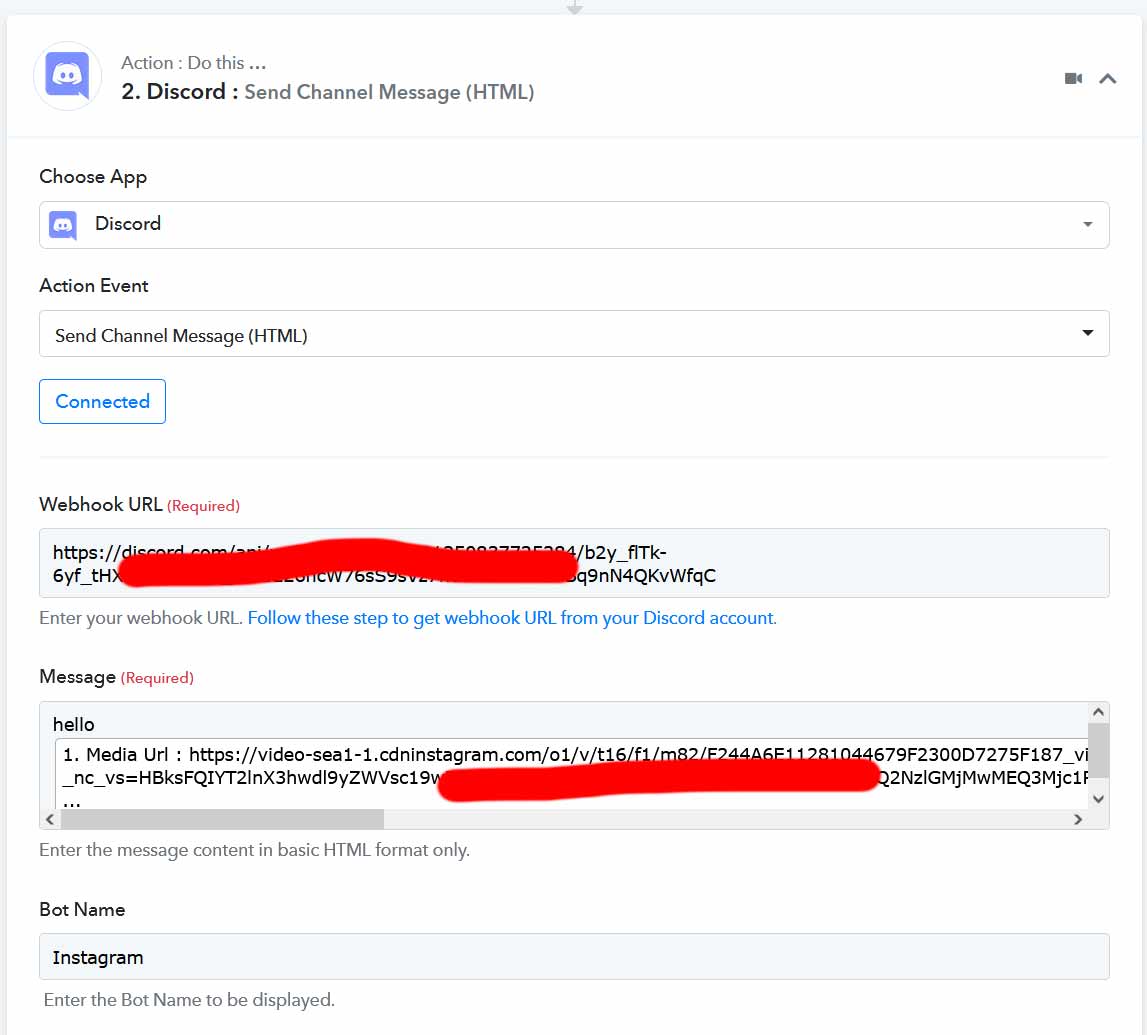This screenshot has height=1035, width=1147.
Task: Click the message horizontal scrollbar thumb
Action: pos(222,819)
